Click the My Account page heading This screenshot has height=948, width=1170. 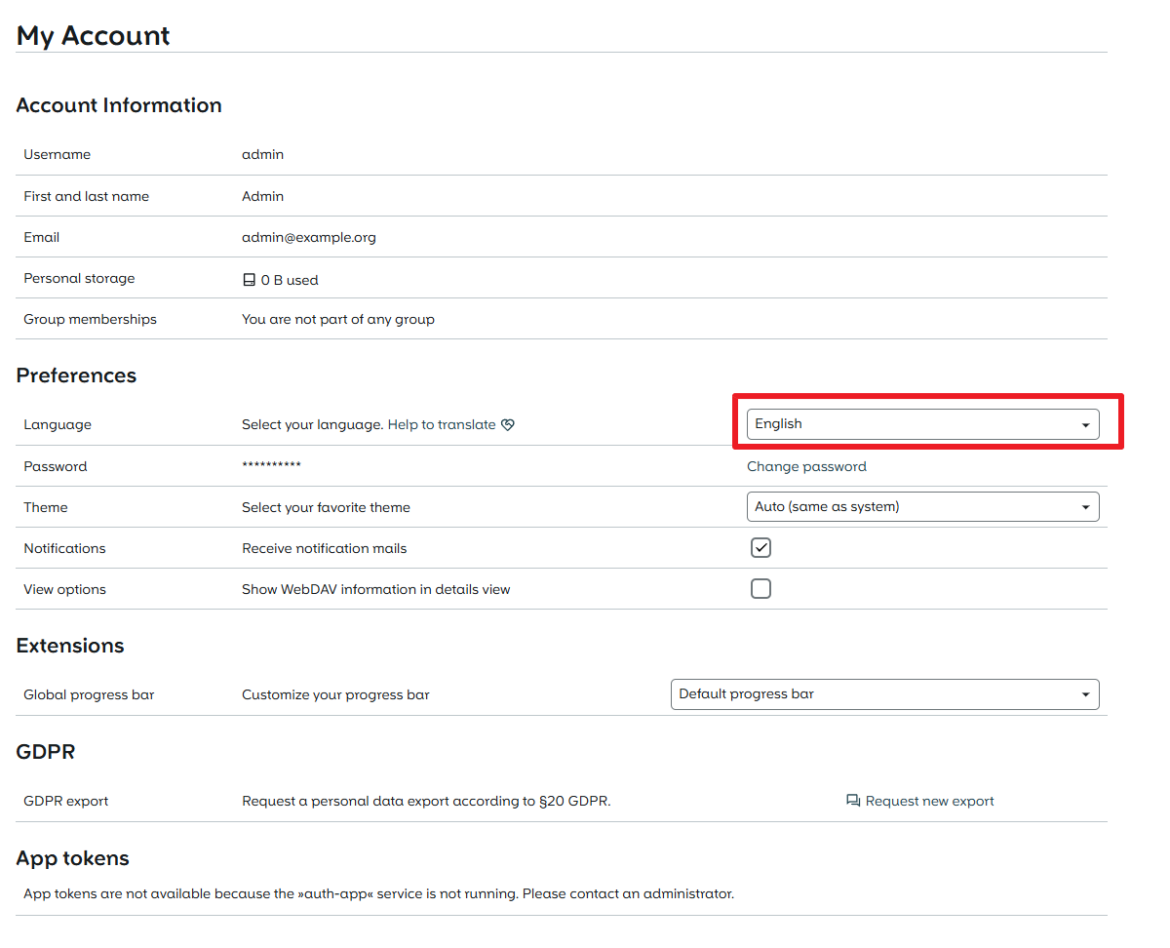click(93, 36)
